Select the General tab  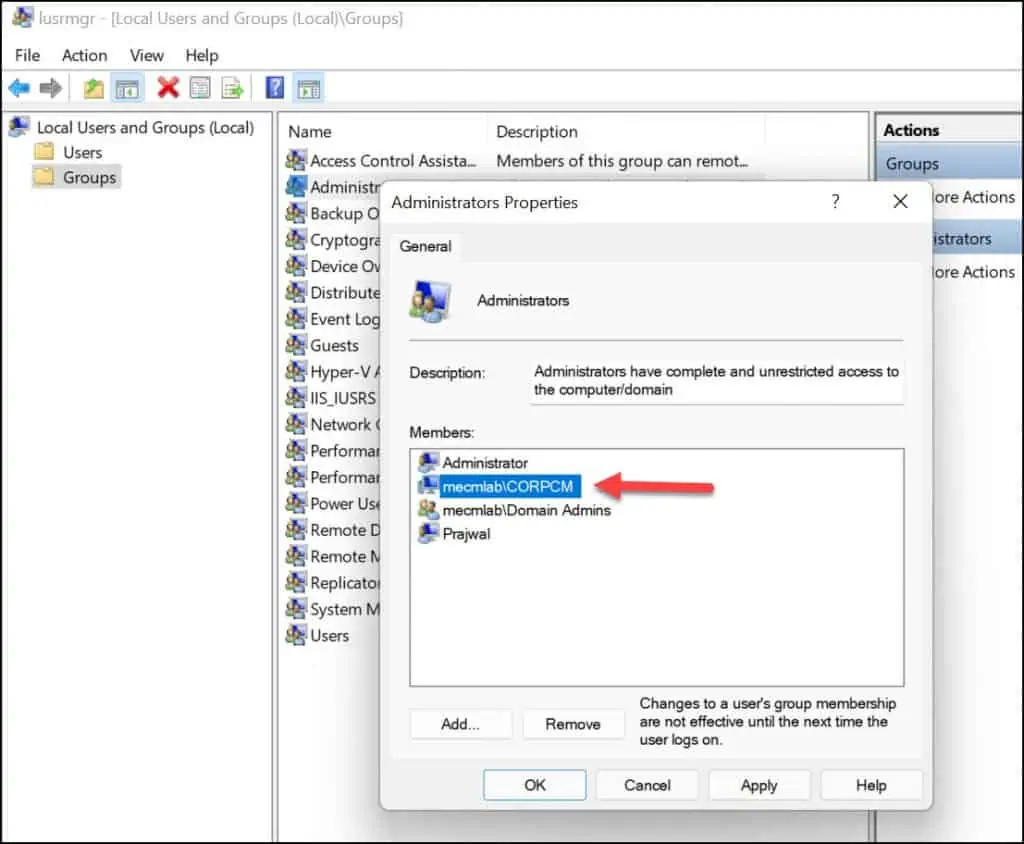426,246
